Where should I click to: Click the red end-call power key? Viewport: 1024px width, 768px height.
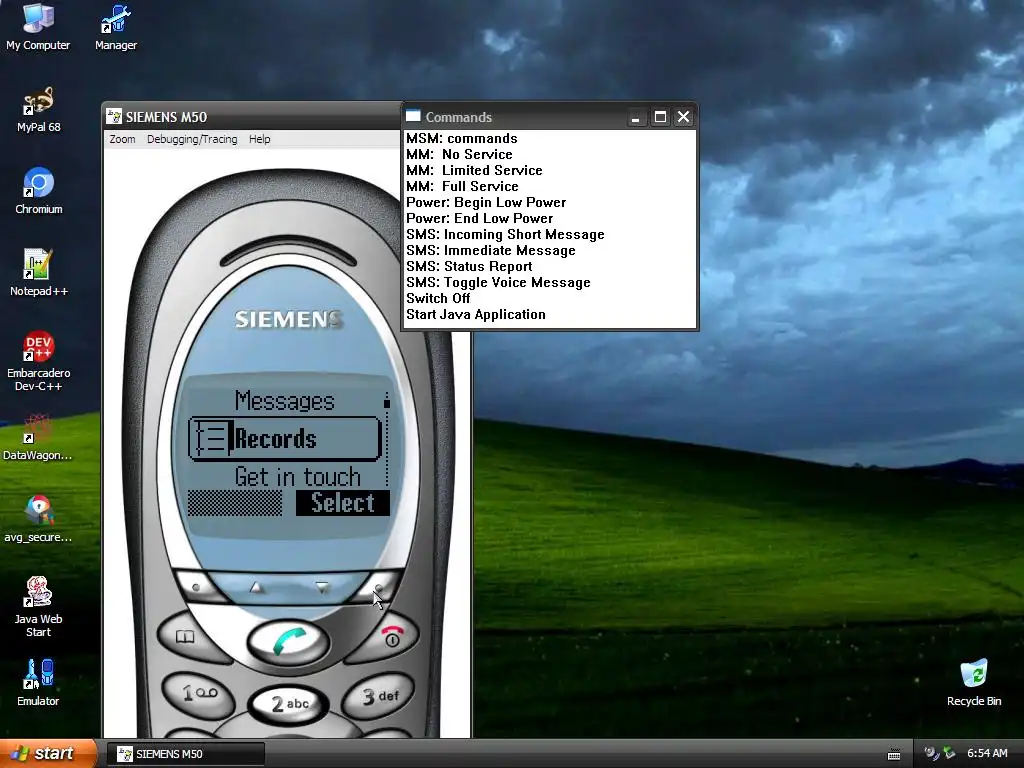click(x=390, y=637)
